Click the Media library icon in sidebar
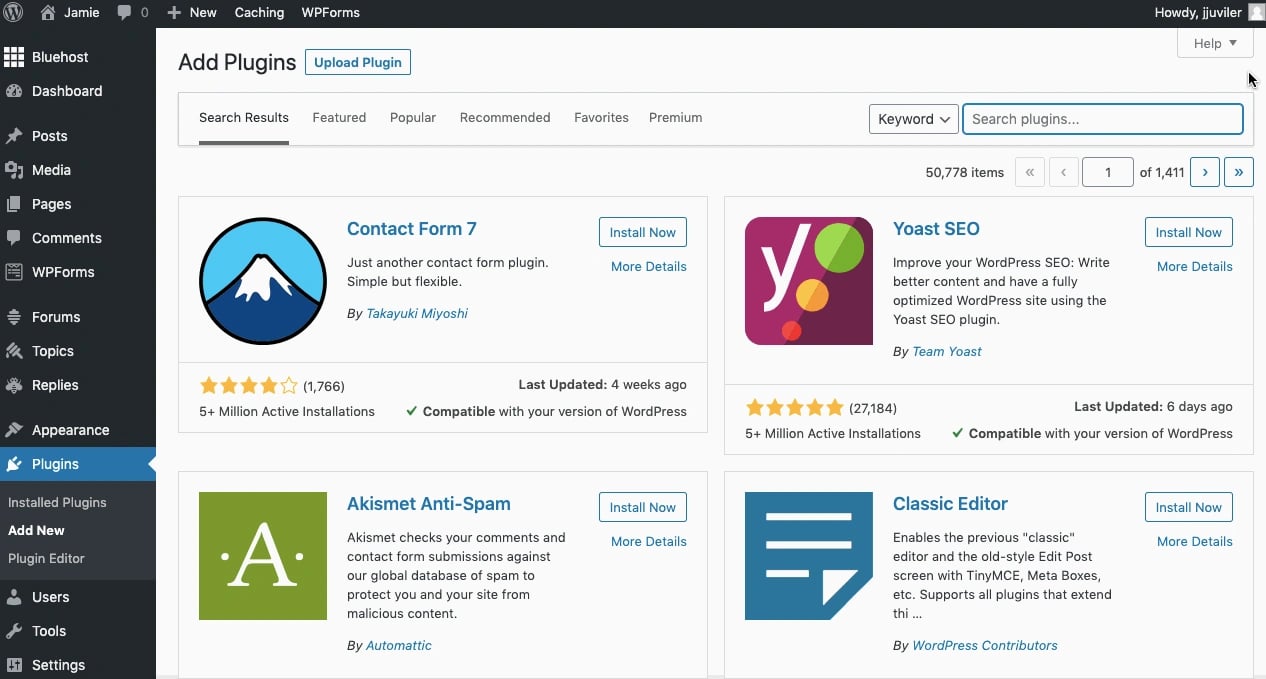The height and width of the screenshot is (679, 1266). point(14,170)
